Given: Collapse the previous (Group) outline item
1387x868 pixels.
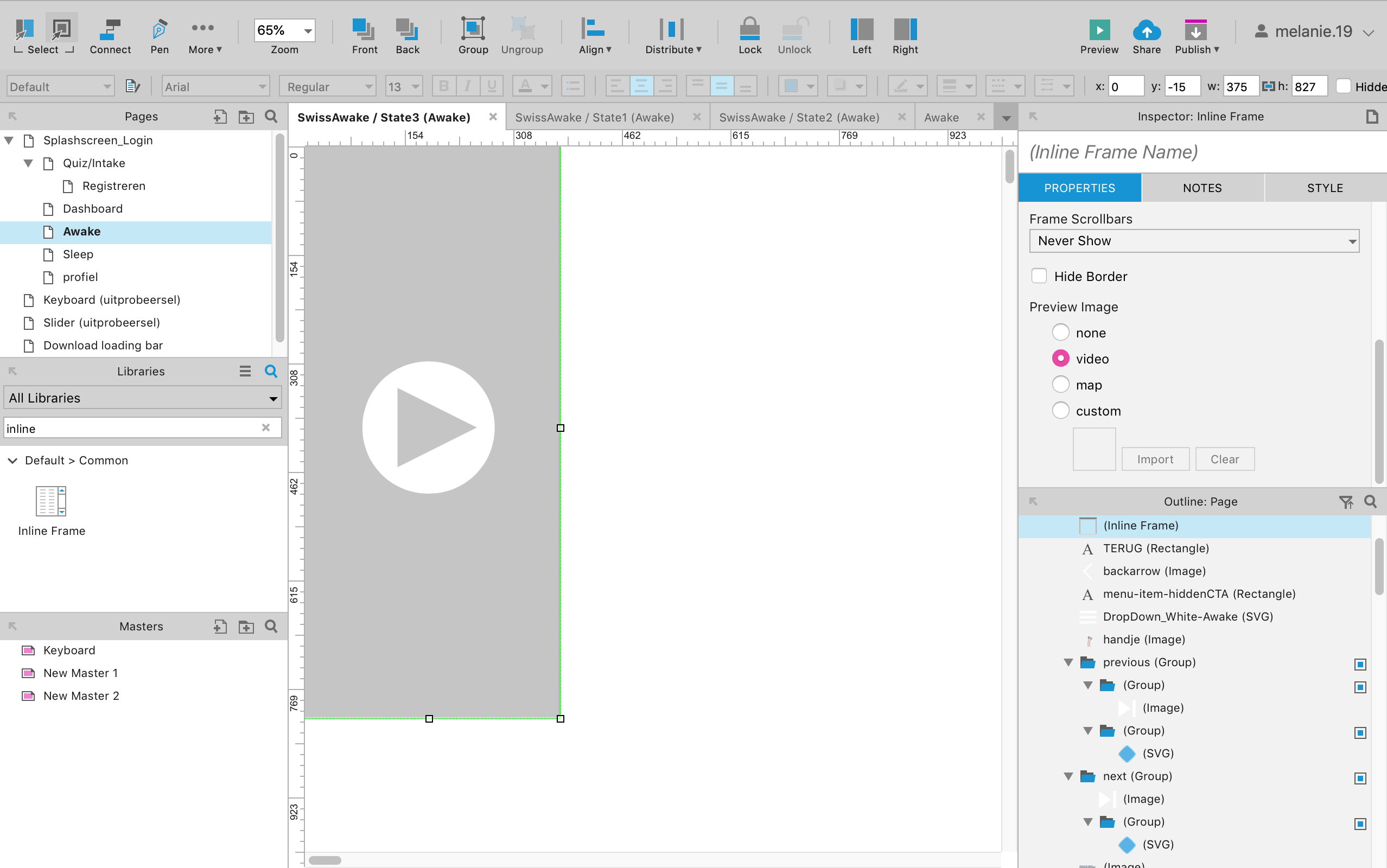Looking at the screenshot, I should 1068,662.
